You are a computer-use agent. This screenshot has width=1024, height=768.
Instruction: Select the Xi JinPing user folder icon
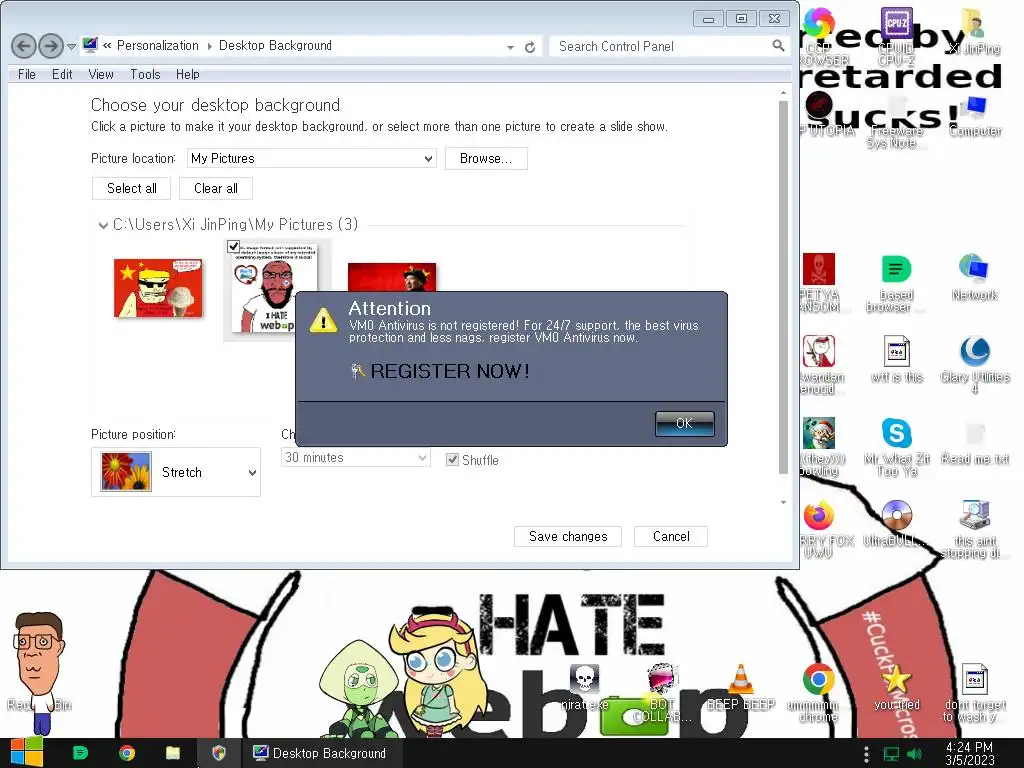point(974,31)
